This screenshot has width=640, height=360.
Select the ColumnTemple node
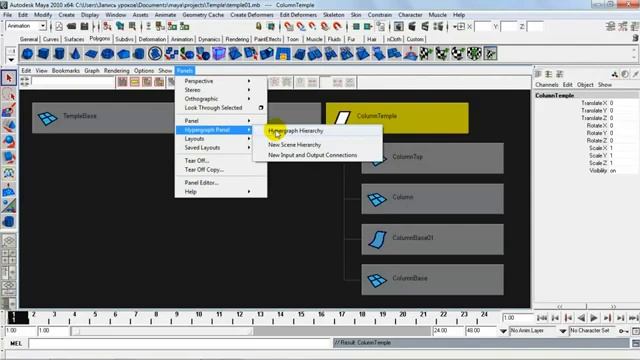(x=397, y=118)
